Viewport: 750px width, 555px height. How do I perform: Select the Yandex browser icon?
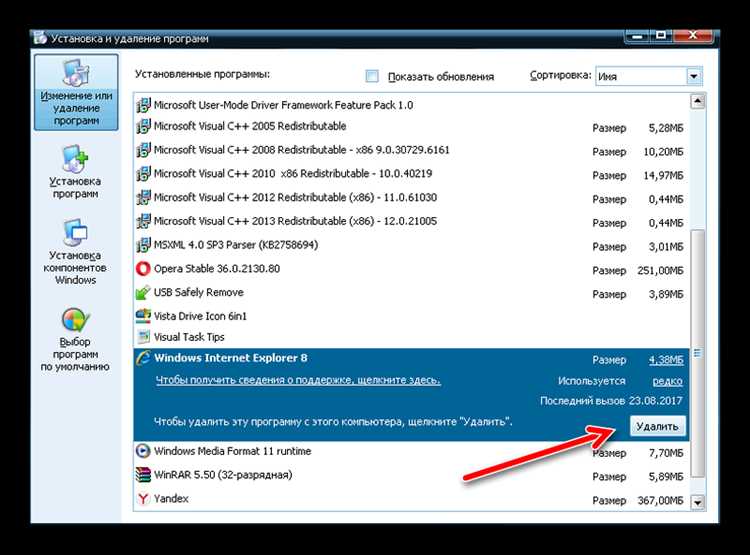click(143, 499)
